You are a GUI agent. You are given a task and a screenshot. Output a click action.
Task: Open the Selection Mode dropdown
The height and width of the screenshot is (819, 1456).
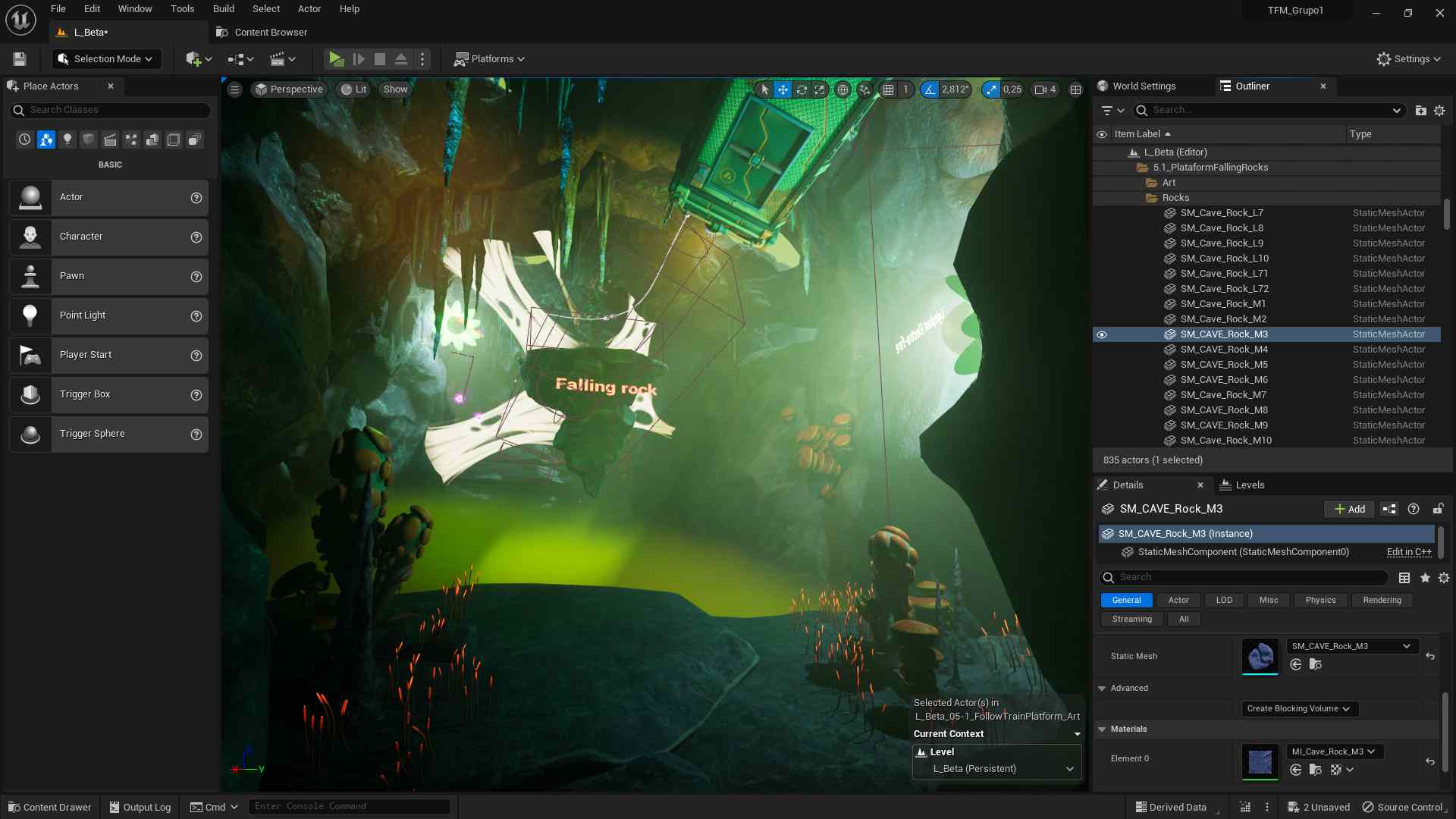pyautogui.click(x=106, y=59)
